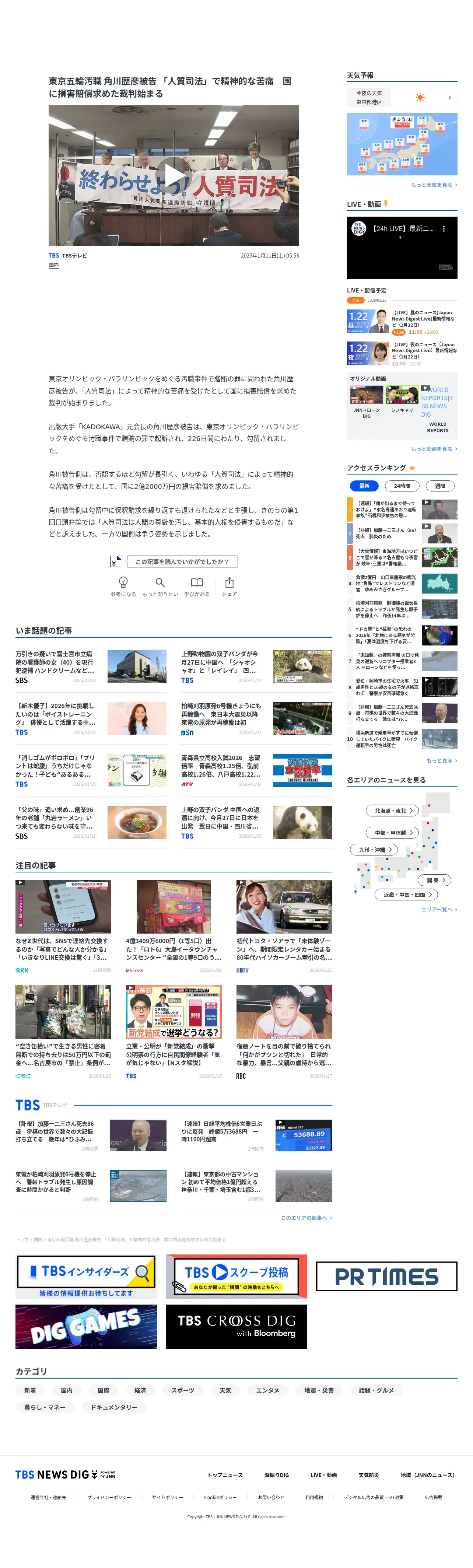This screenshot has width=473, height=1568.
Task: Open JNNドローンDIG original video
Action: 367,402
